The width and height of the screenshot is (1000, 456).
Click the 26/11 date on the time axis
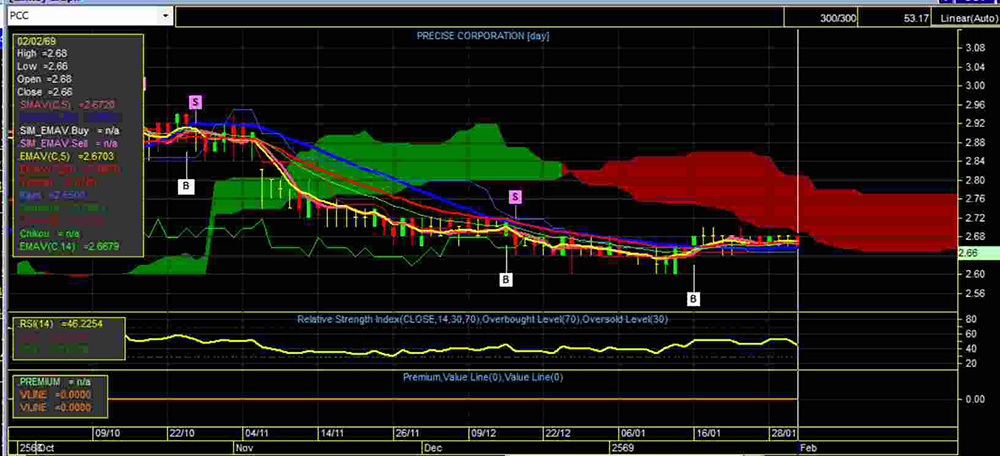[x=407, y=434]
